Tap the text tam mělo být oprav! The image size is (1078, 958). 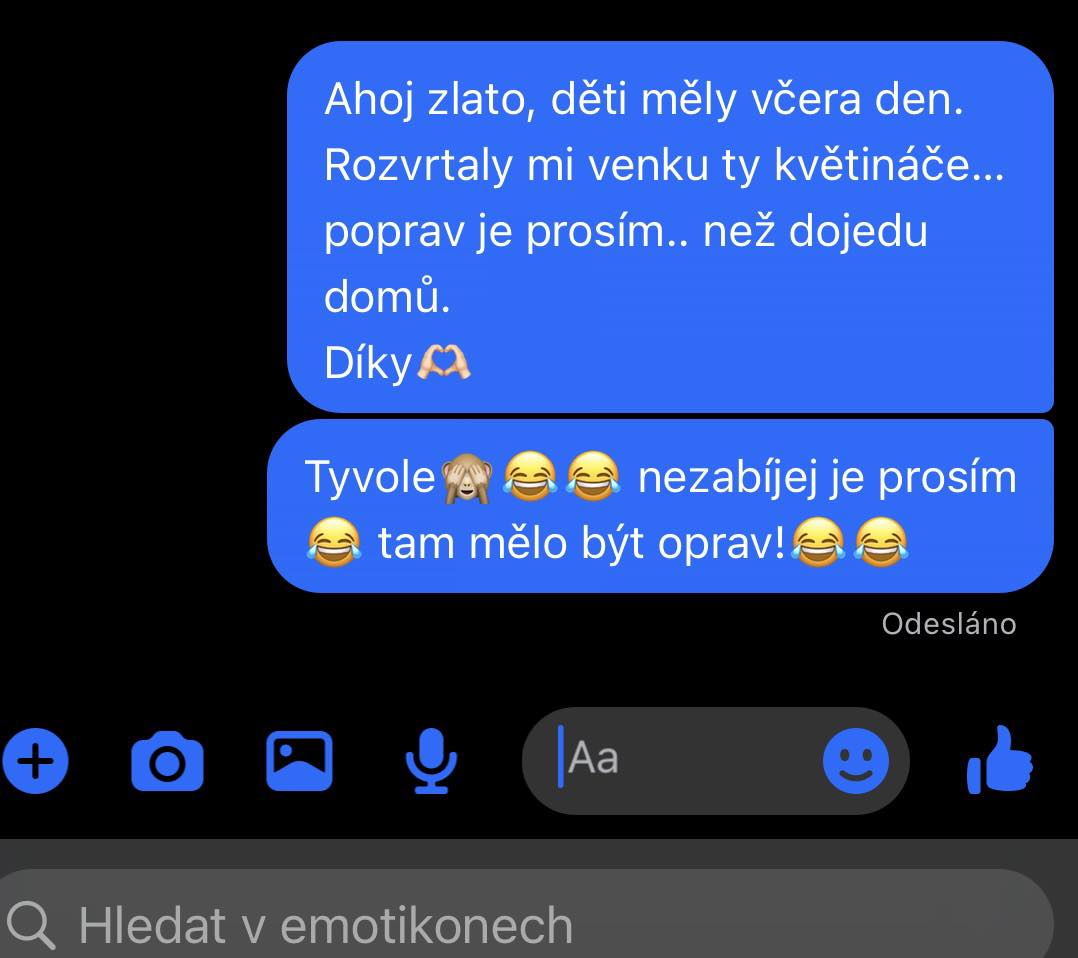[x=582, y=543]
